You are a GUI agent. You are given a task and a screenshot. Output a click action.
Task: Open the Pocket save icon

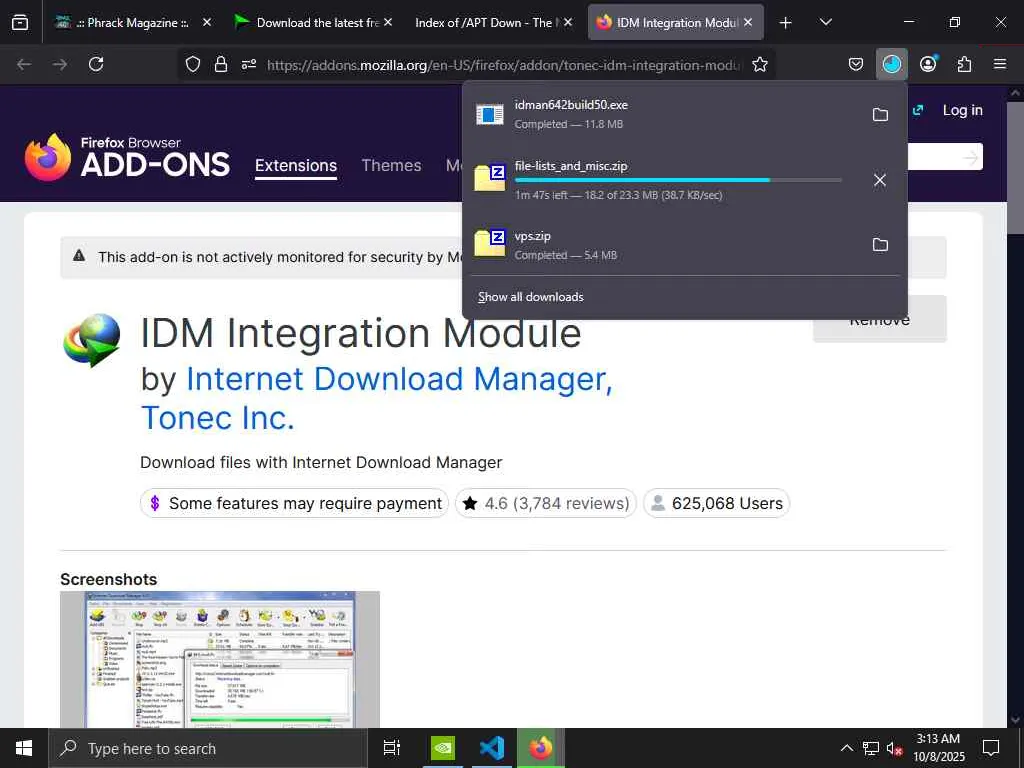click(x=856, y=64)
